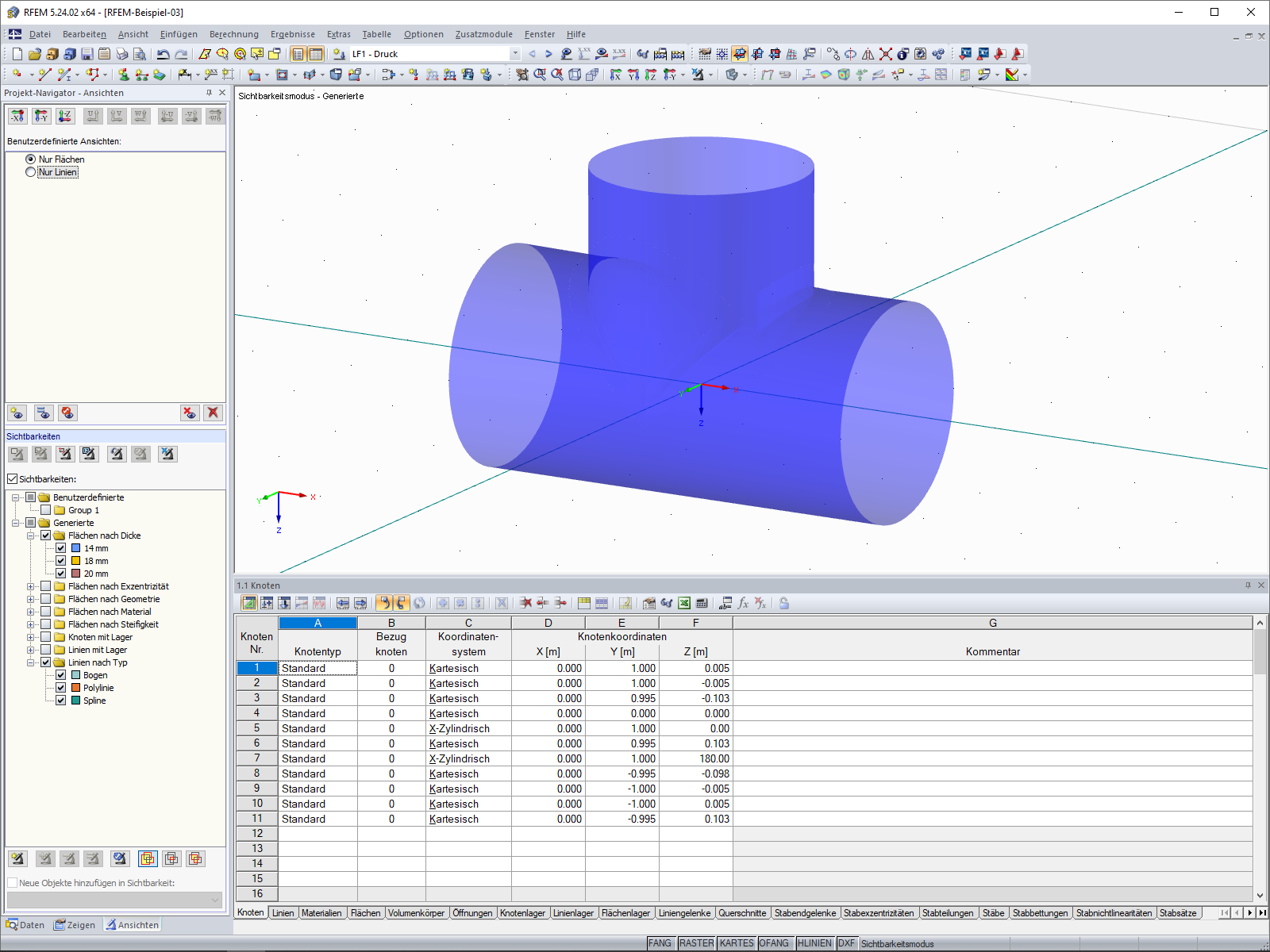Viewport: 1270px width, 952px height.
Task: Toggle HLINIEN in the status bar
Action: click(x=814, y=943)
